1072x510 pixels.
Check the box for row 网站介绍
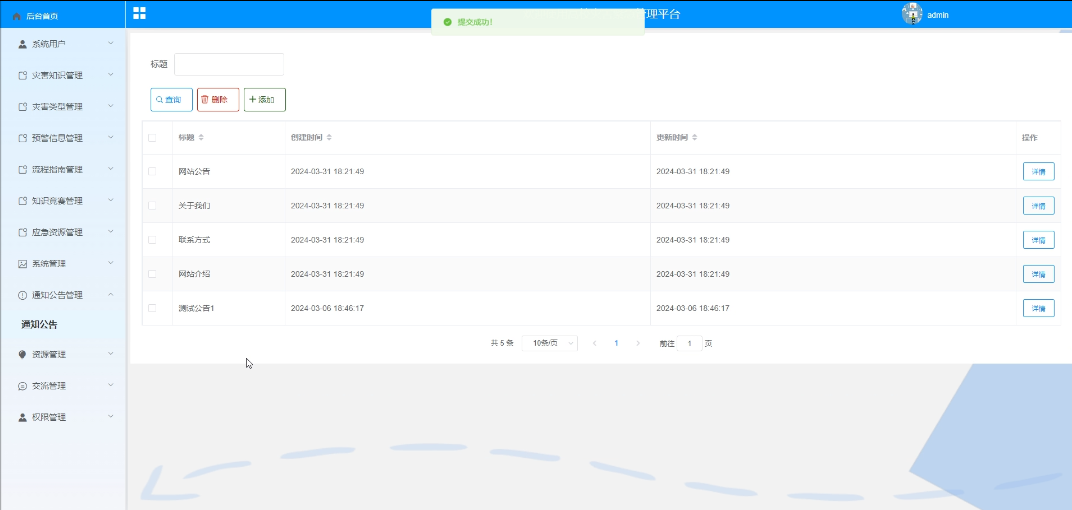tap(152, 273)
